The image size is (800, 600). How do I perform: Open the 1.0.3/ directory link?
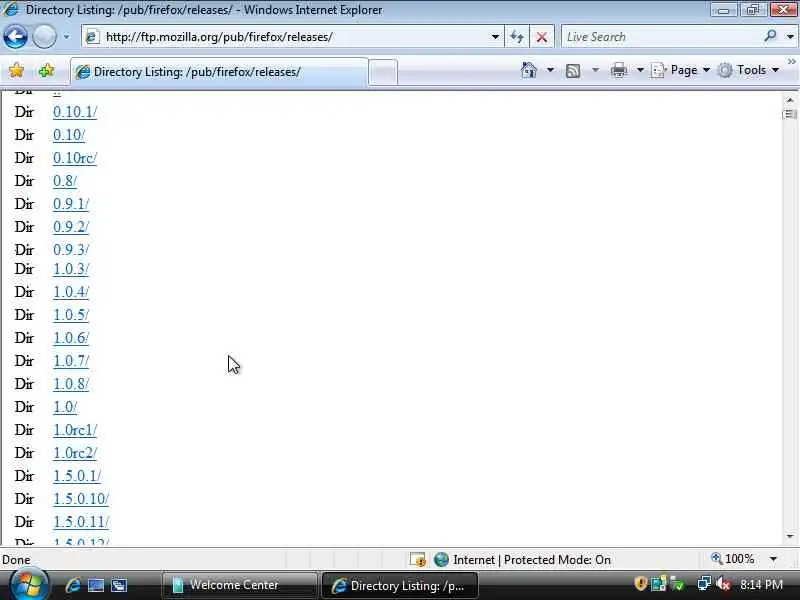coord(71,269)
